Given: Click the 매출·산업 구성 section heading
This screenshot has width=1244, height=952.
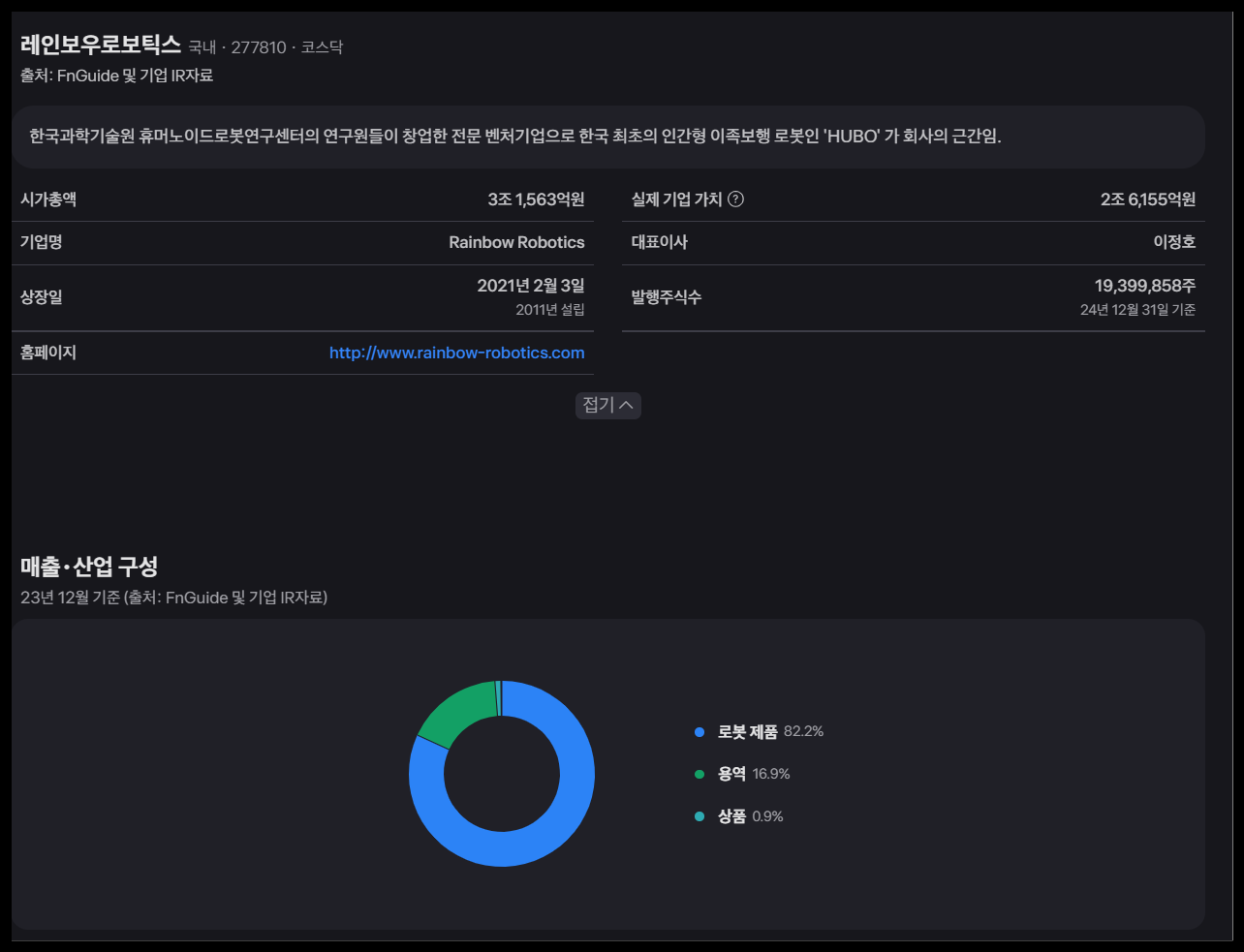Looking at the screenshot, I should click(89, 567).
